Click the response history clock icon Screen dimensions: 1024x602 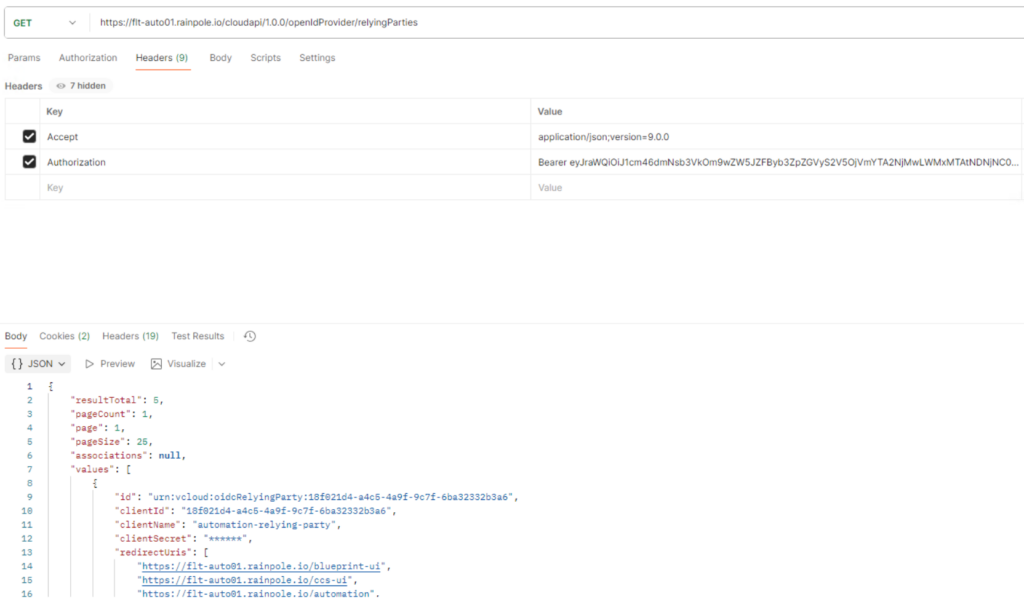pos(250,336)
